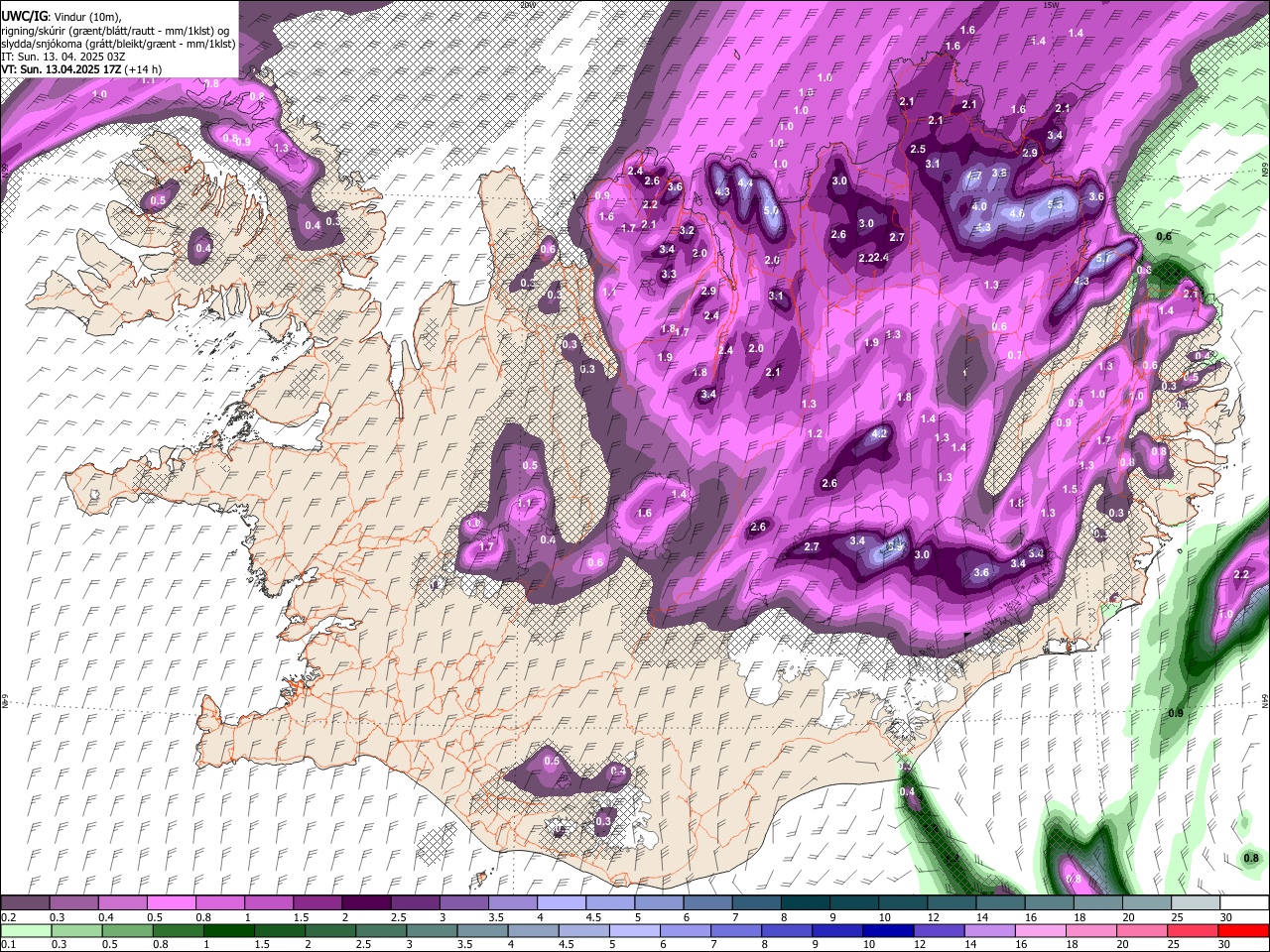This screenshot has width=1270, height=952.
Task: Click the '0.2' label in the snow legend row
Action: 7,917
